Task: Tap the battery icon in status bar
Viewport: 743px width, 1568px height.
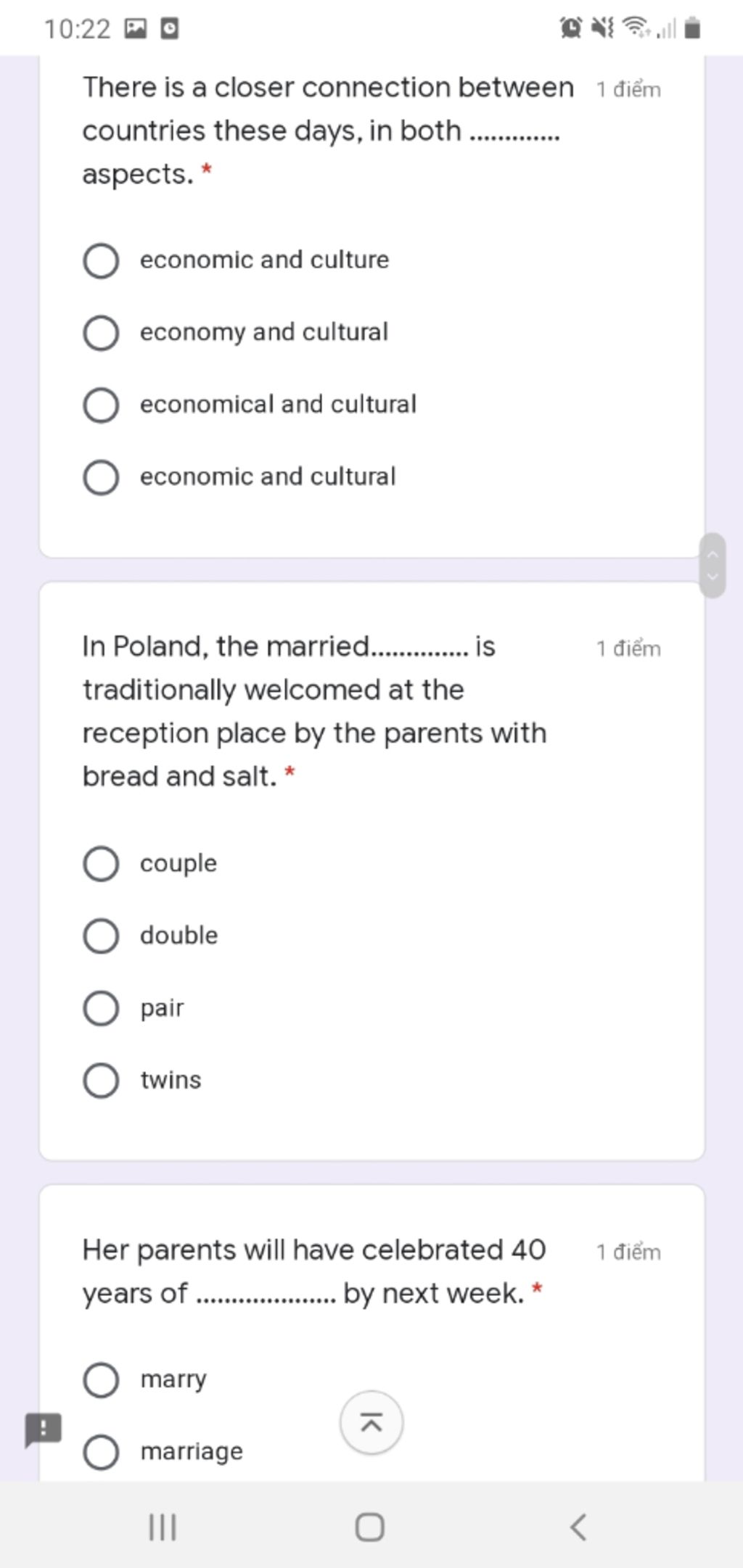Action: 692,29
